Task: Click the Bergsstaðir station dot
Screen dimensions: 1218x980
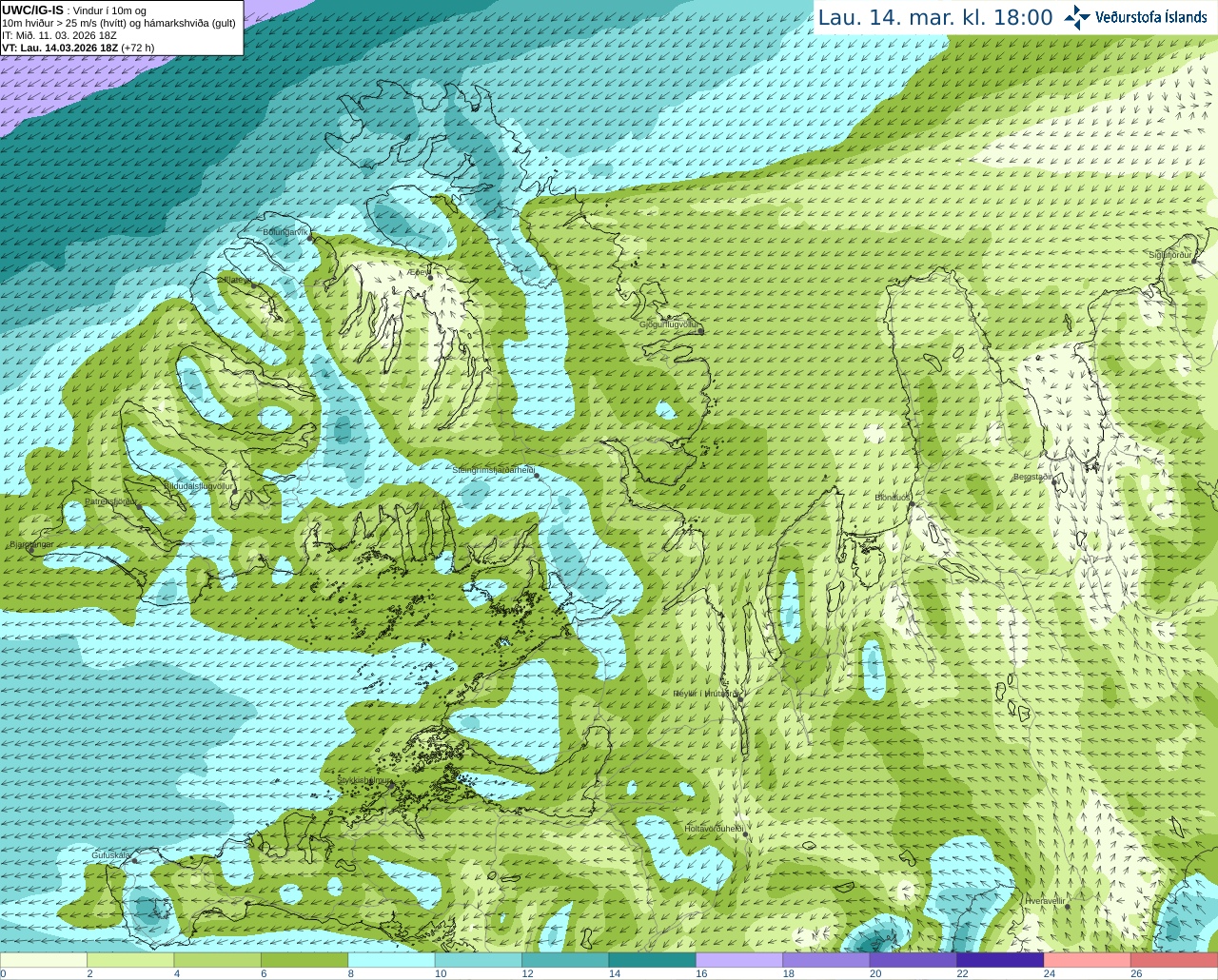Action: (1055, 482)
